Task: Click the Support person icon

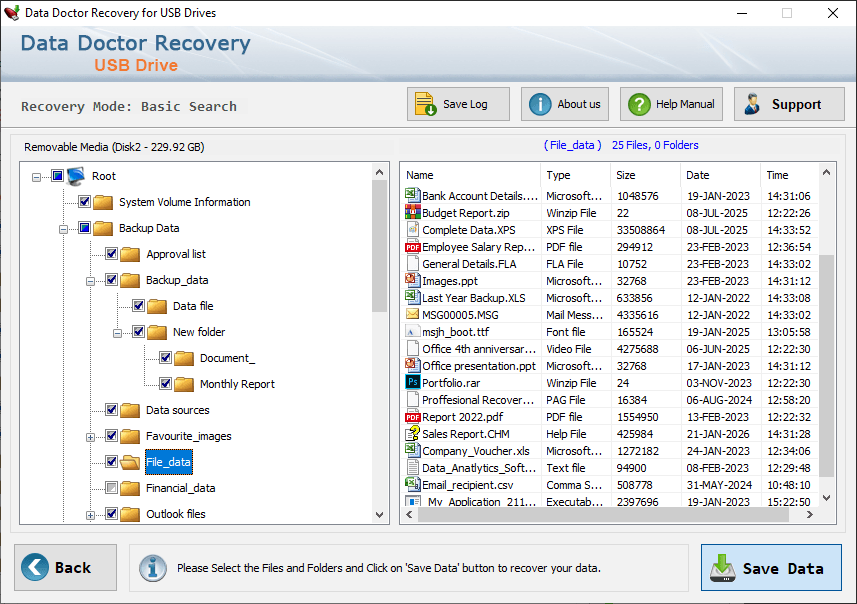Action: pos(753,104)
